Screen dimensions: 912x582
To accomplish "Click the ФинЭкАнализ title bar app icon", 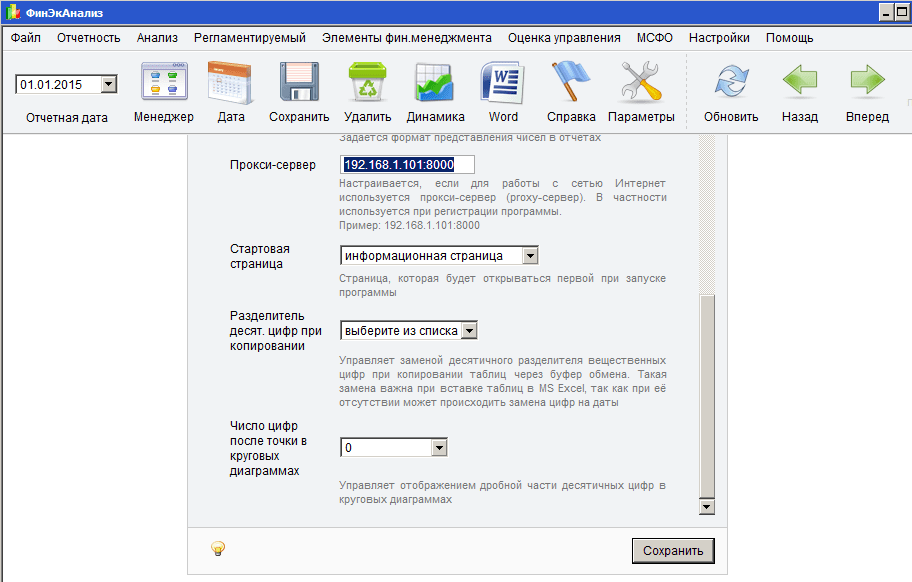I will [x=13, y=12].
